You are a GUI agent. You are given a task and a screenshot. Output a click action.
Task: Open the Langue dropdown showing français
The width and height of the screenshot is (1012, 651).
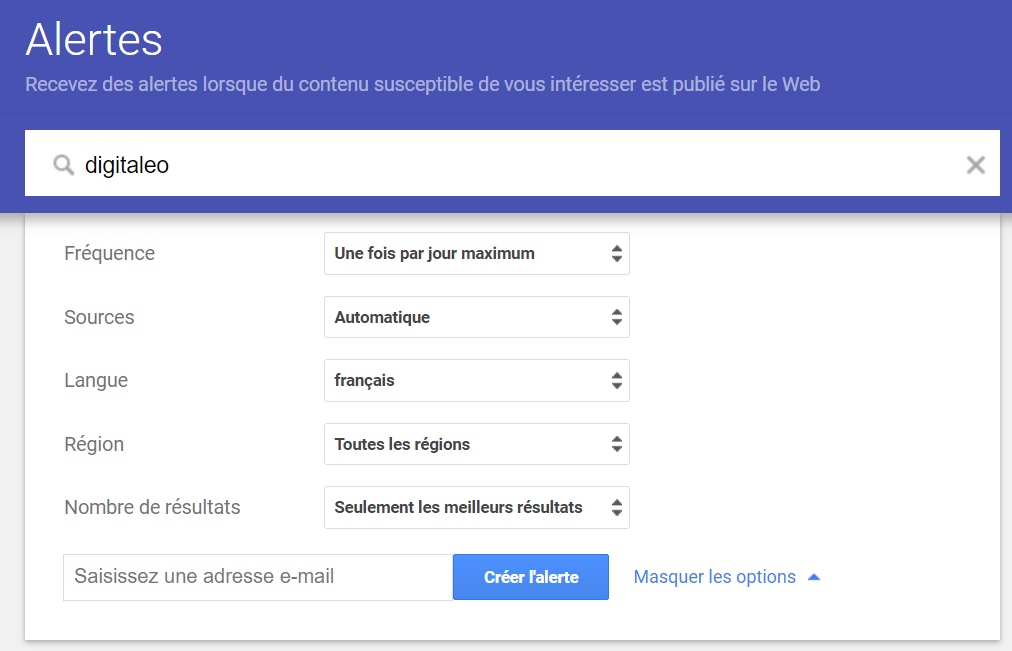[476, 380]
